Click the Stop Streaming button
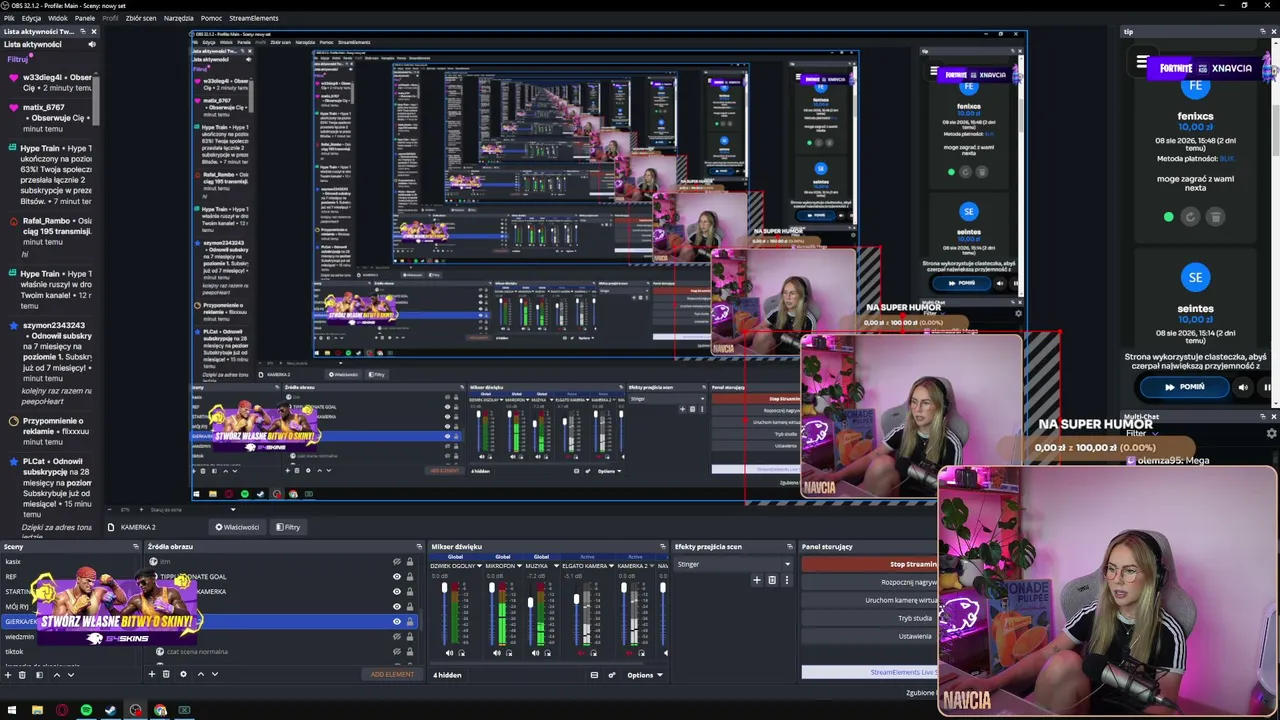The height and width of the screenshot is (720, 1280). tap(869, 564)
